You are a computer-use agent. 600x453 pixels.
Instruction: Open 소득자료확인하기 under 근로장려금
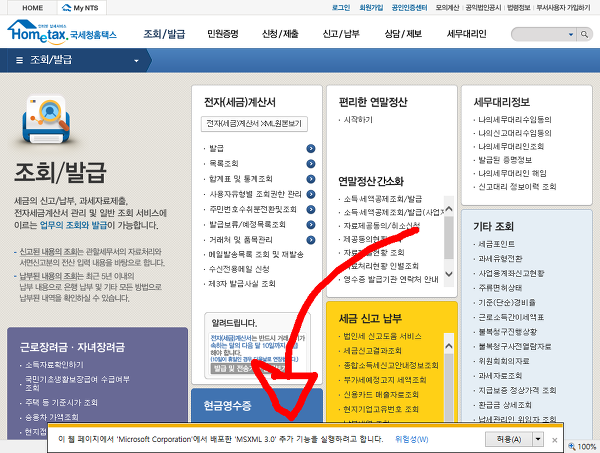[54, 365]
